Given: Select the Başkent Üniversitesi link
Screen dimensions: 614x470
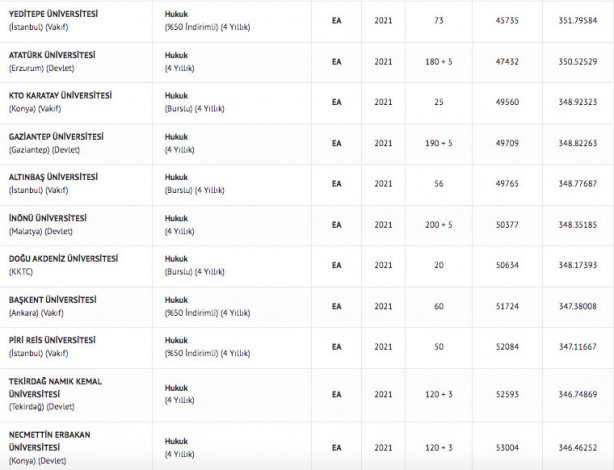Looking at the screenshot, I should point(52,300).
